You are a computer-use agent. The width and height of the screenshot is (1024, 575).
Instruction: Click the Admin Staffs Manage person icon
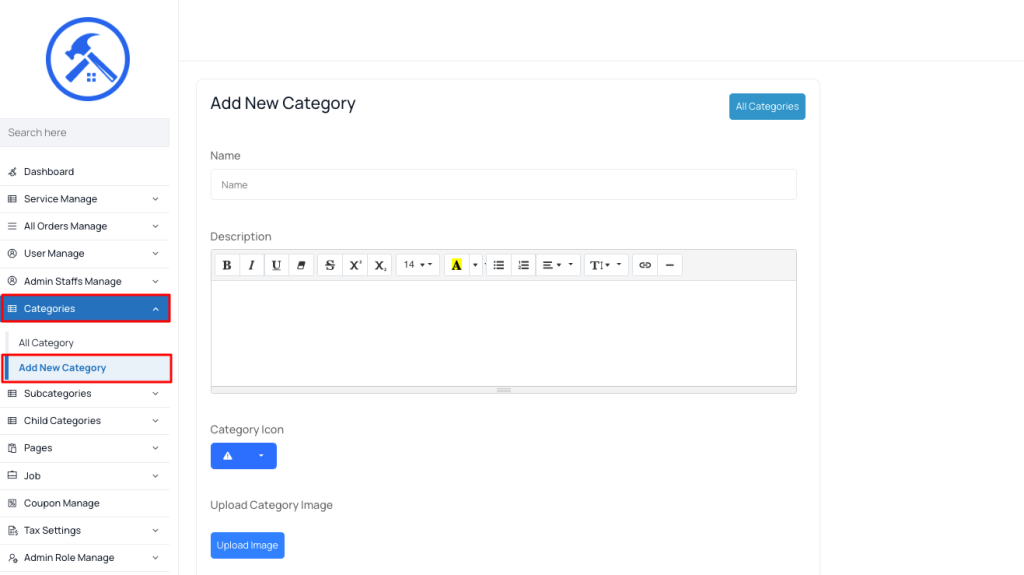(12, 281)
